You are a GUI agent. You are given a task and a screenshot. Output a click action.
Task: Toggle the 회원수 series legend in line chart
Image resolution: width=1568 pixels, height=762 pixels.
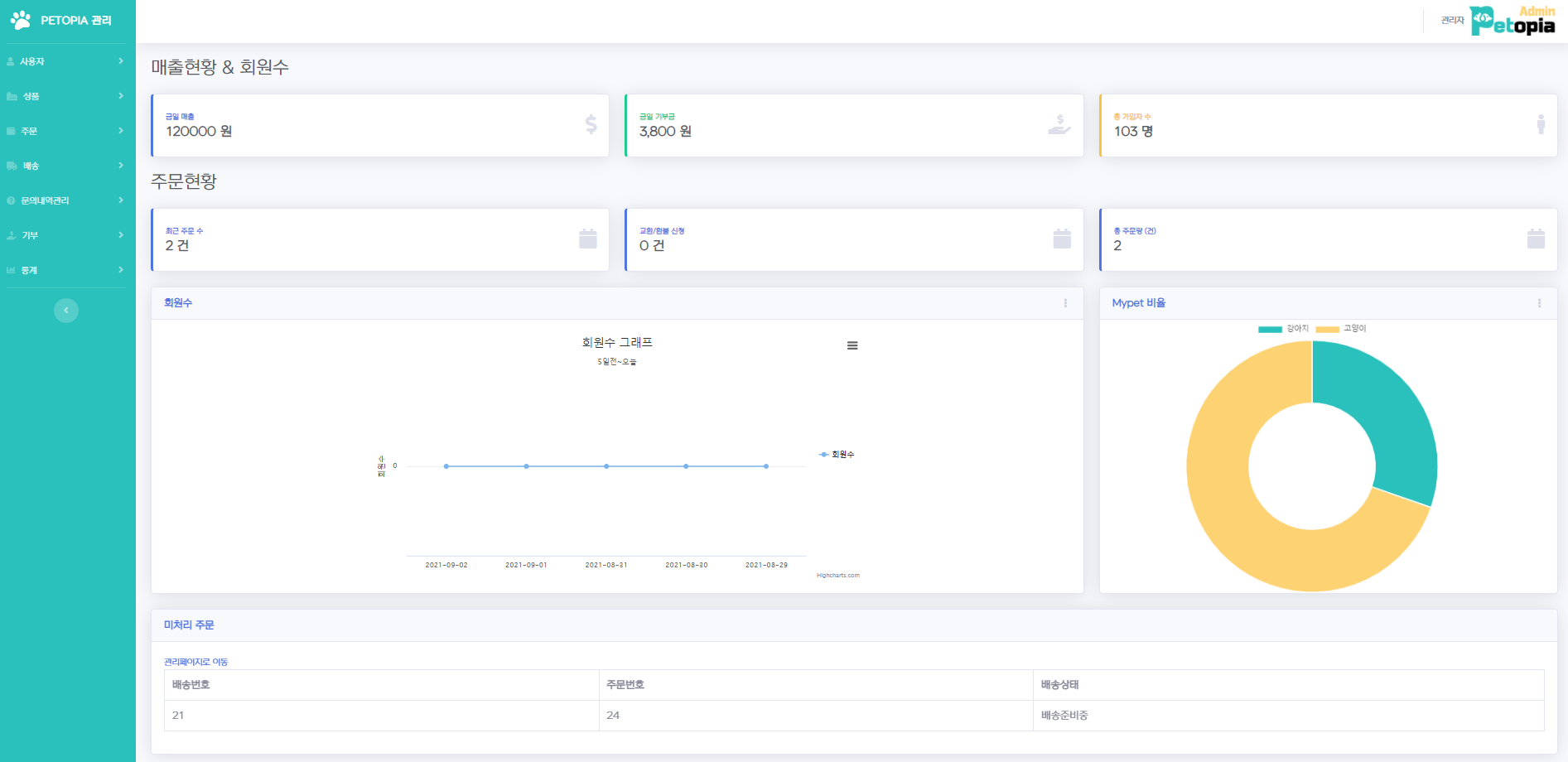click(x=837, y=455)
